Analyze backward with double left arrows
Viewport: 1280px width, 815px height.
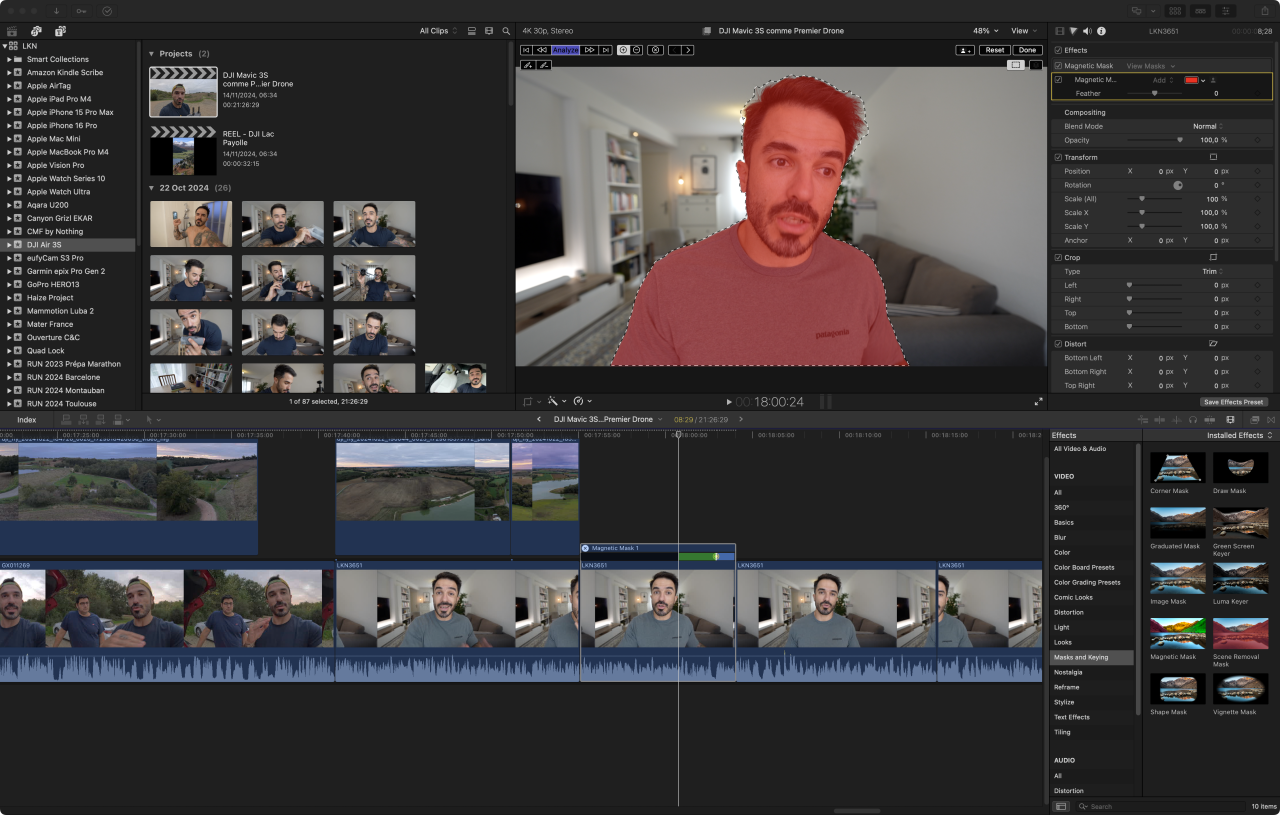point(542,50)
